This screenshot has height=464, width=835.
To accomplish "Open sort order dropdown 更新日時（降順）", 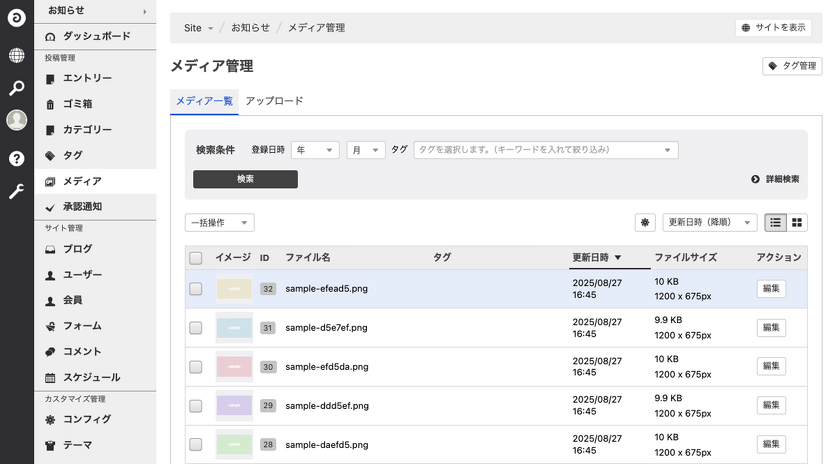I will [x=709, y=223].
